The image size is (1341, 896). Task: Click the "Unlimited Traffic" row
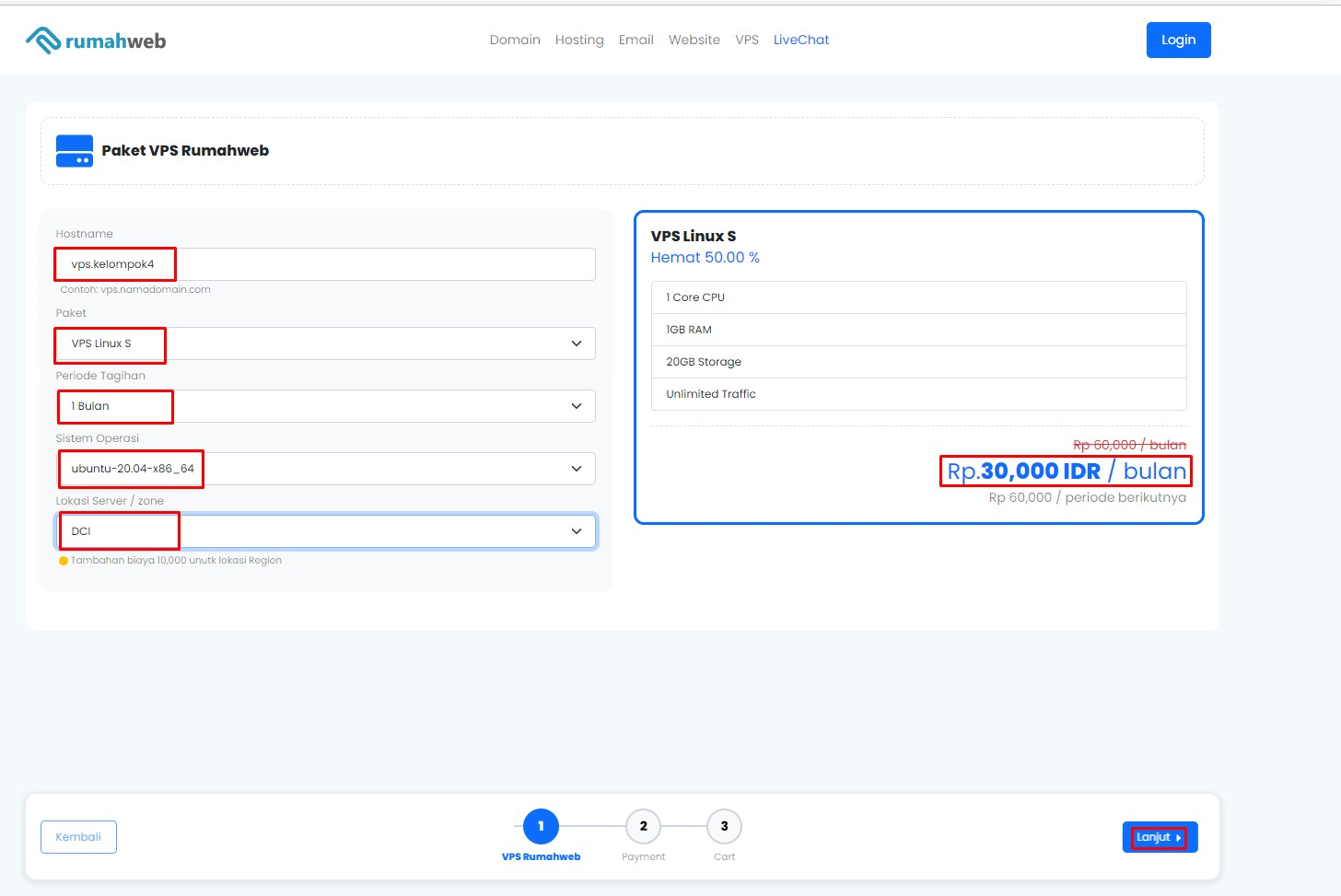[x=918, y=394]
